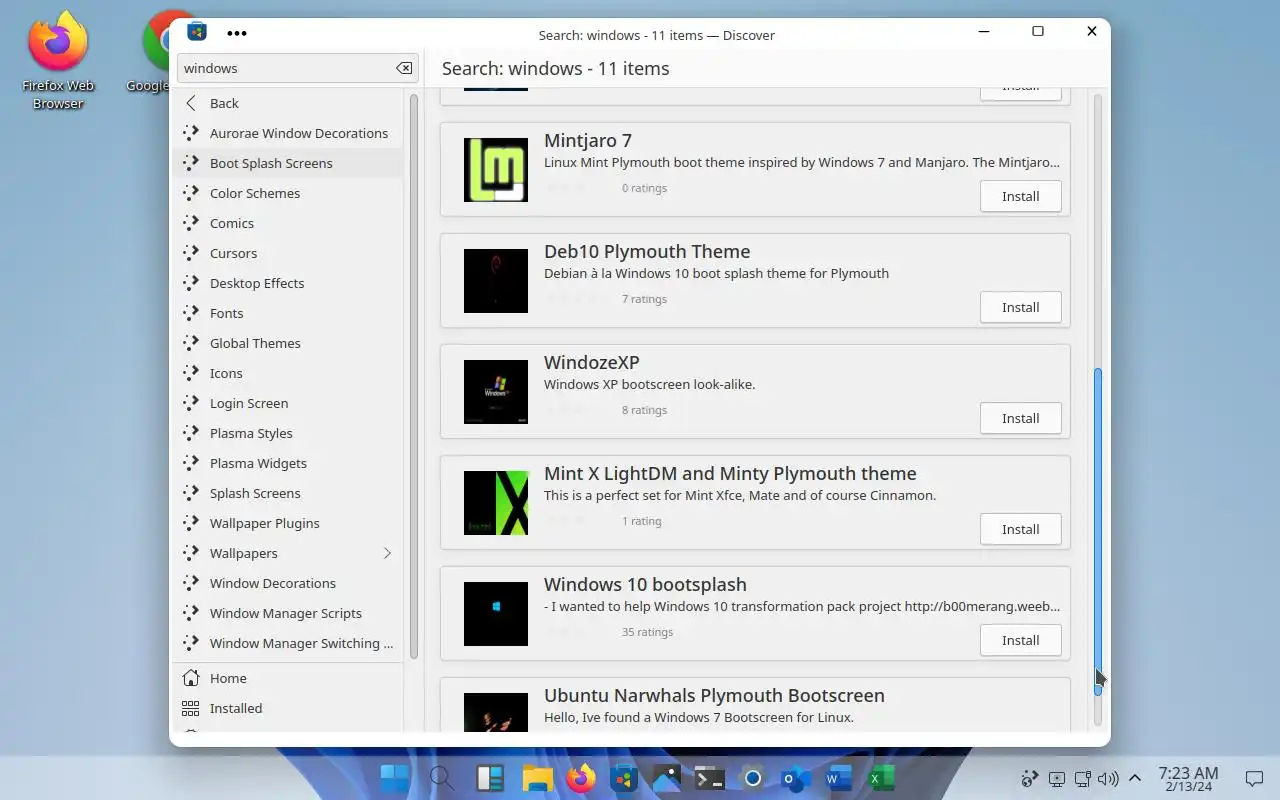Open the volume control in system tray
Viewport: 1280px width, 800px height.
(x=1108, y=778)
